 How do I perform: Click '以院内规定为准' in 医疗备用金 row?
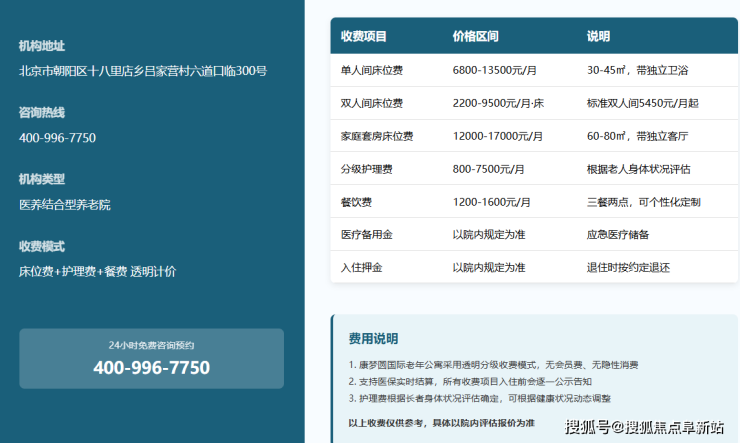488,234
